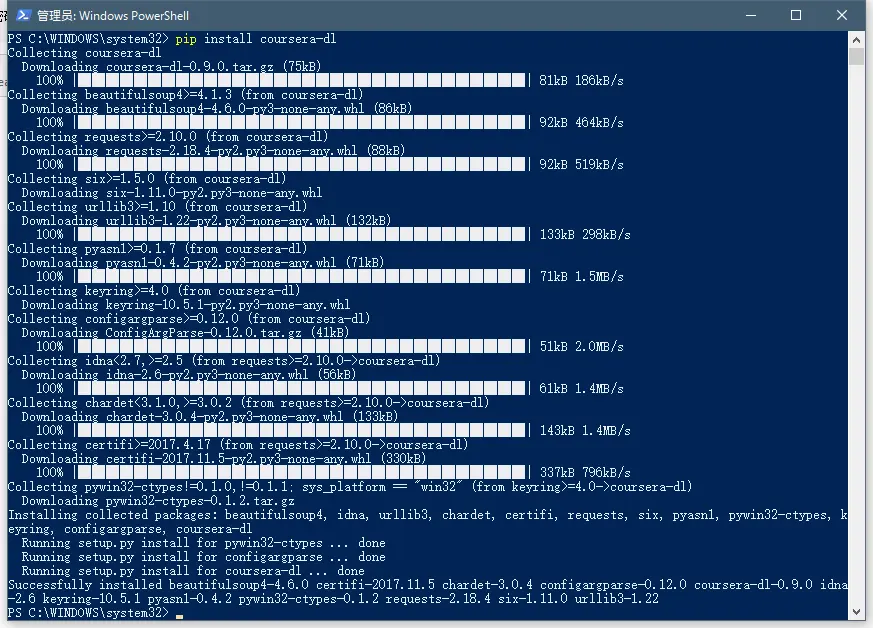873x628 pixels.
Task: Click the '71kB 1.5MB/s' speed text
Action: 581,277
